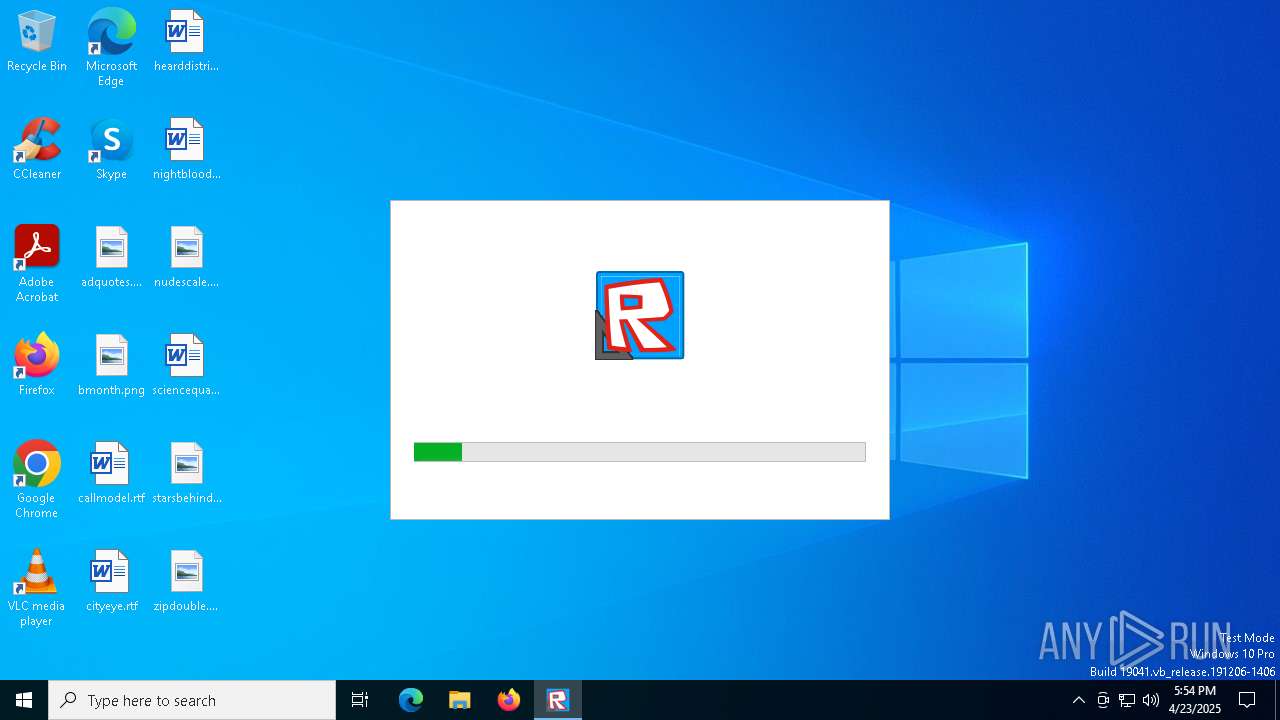Open the network status tray icon
Viewport: 1280px width, 720px height.
click(x=1127, y=700)
